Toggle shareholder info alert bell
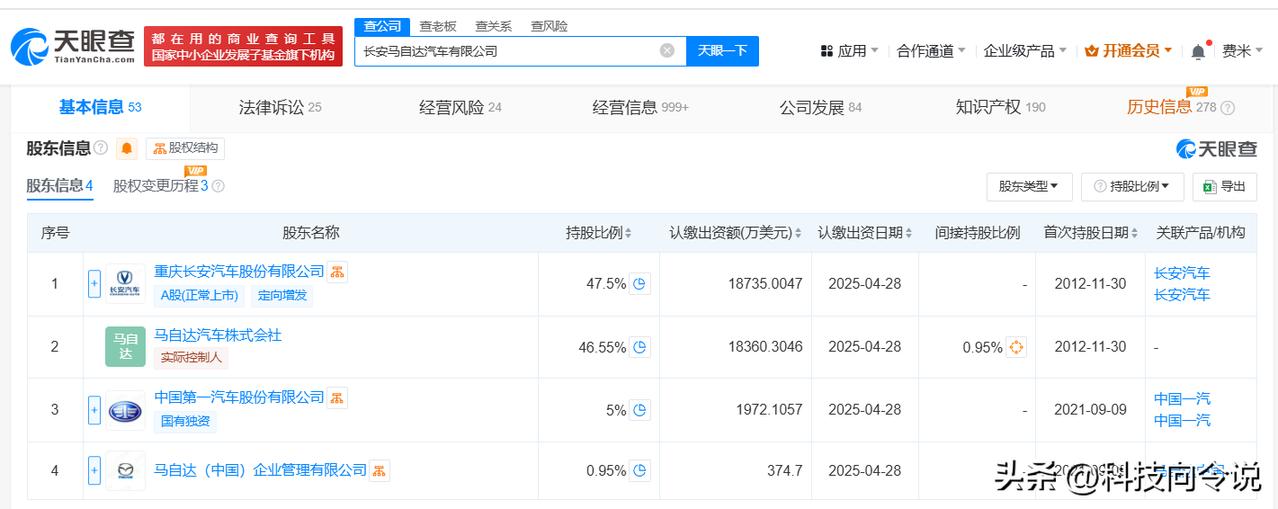The height and width of the screenshot is (509, 1278). click(x=127, y=149)
